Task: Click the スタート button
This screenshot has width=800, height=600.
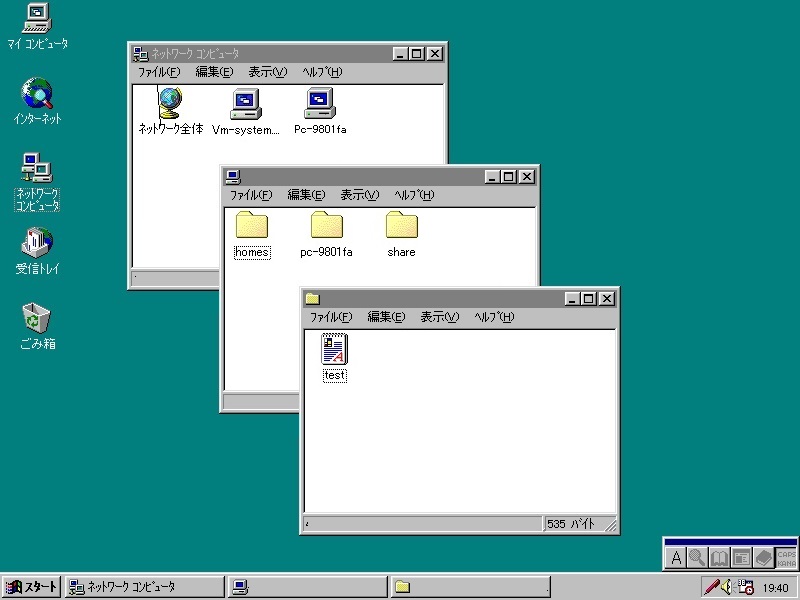Action: point(32,587)
